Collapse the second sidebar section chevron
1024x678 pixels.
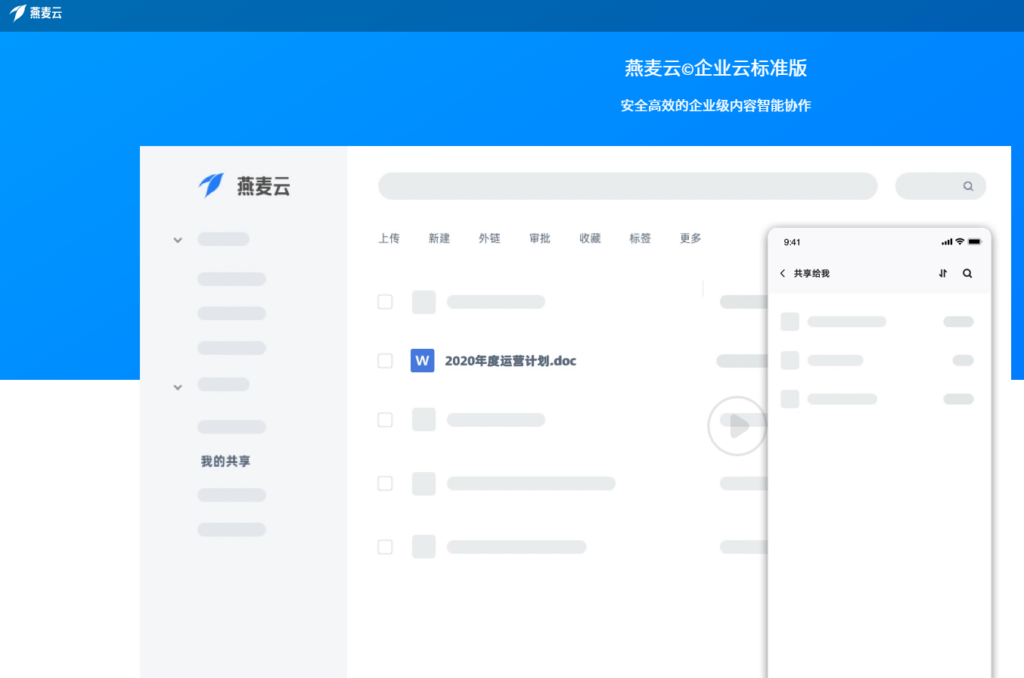pos(177,387)
